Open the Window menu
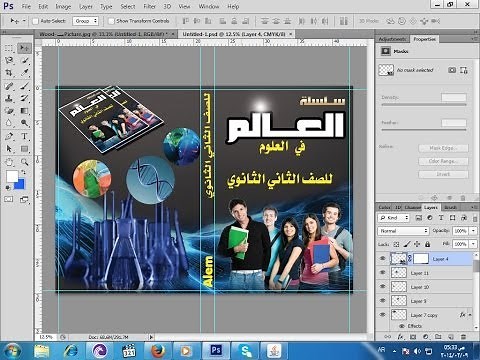The width and height of the screenshot is (480, 360). [x=209, y=6]
